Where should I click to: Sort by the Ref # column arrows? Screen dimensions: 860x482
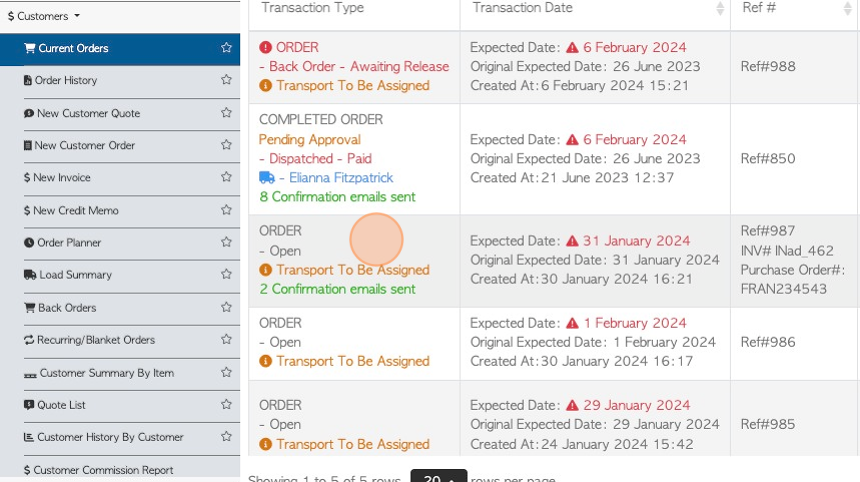pyautogui.click(x=847, y=8)
